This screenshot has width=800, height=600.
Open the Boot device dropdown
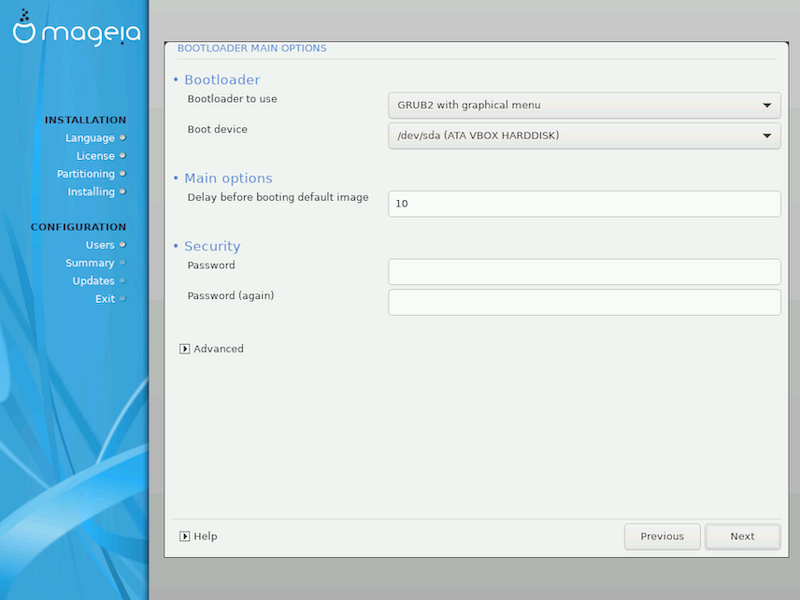(584, 136)
